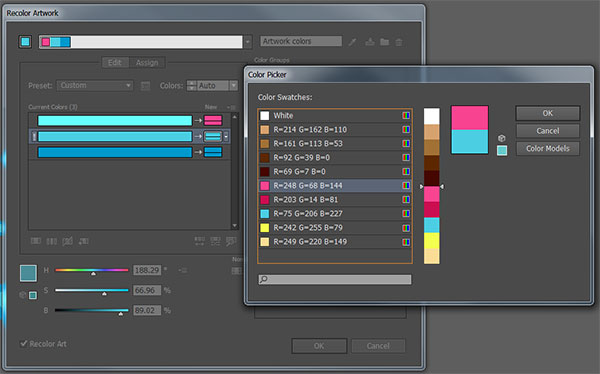Switch to the Edit tab
This screenshot has height=374, width=600.
[x=115, y=62]
